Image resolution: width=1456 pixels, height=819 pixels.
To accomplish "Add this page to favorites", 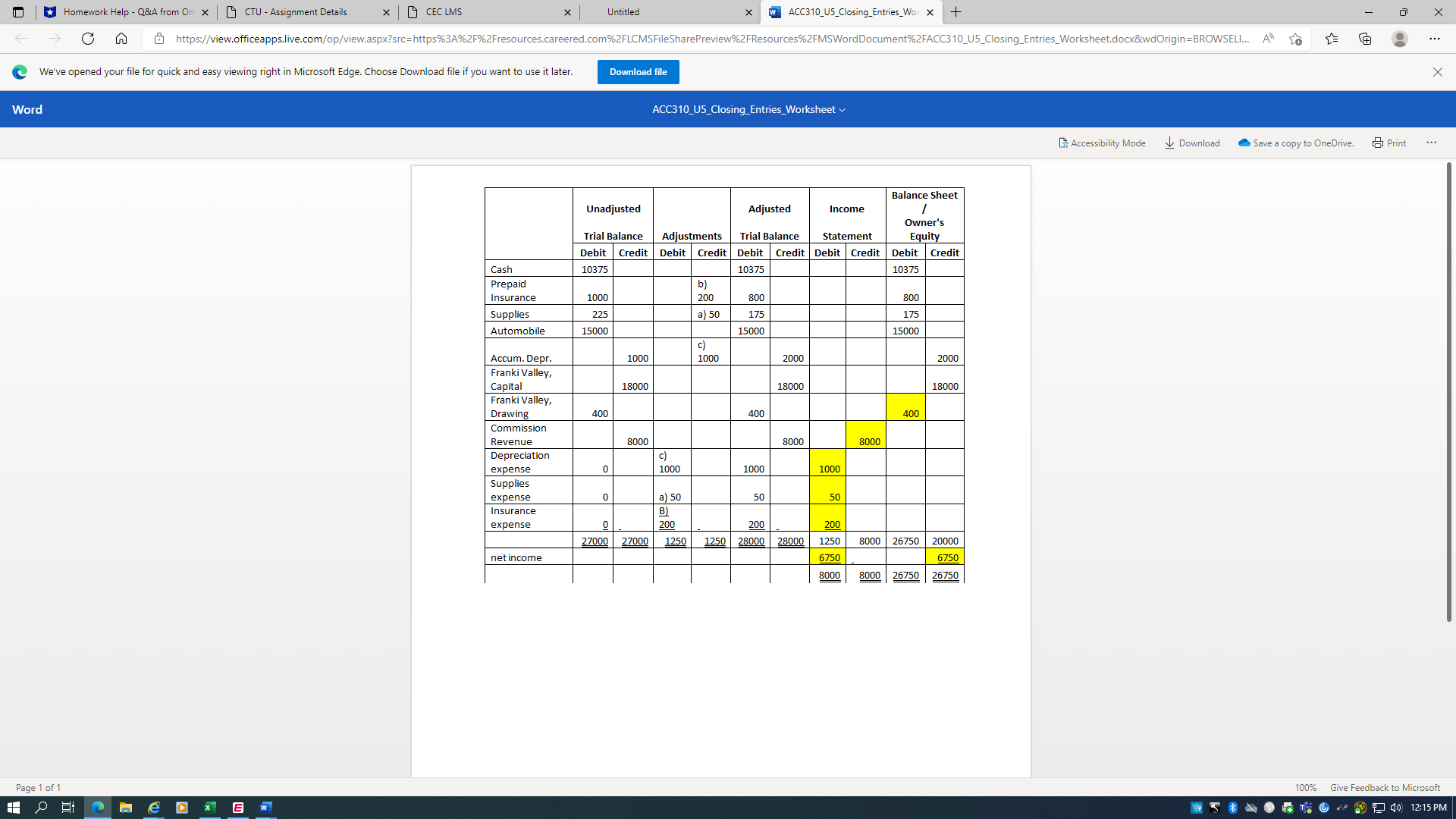I will tap(1295, 39).
